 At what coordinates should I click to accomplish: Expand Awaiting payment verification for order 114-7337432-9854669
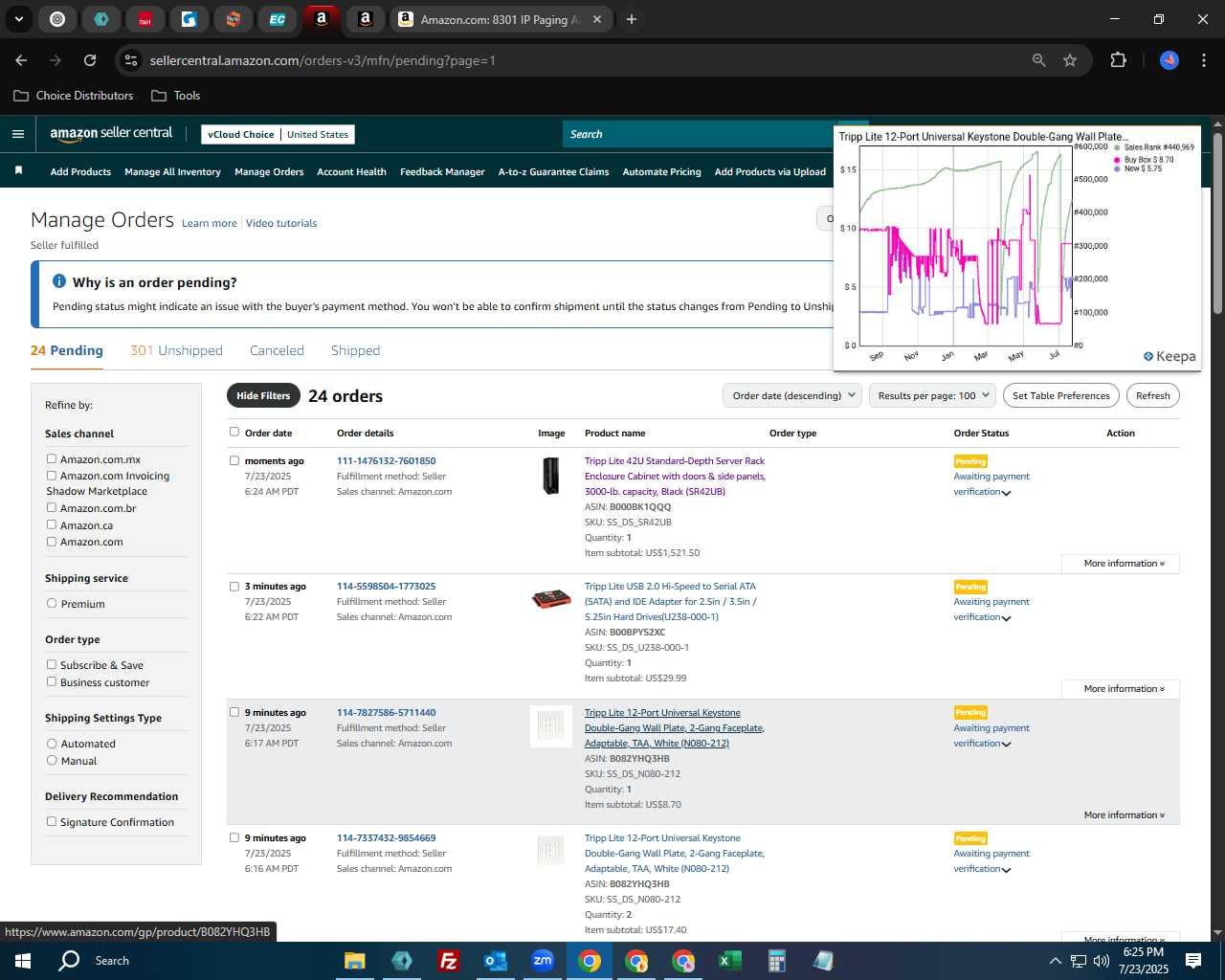click(x=1006, y=870)
